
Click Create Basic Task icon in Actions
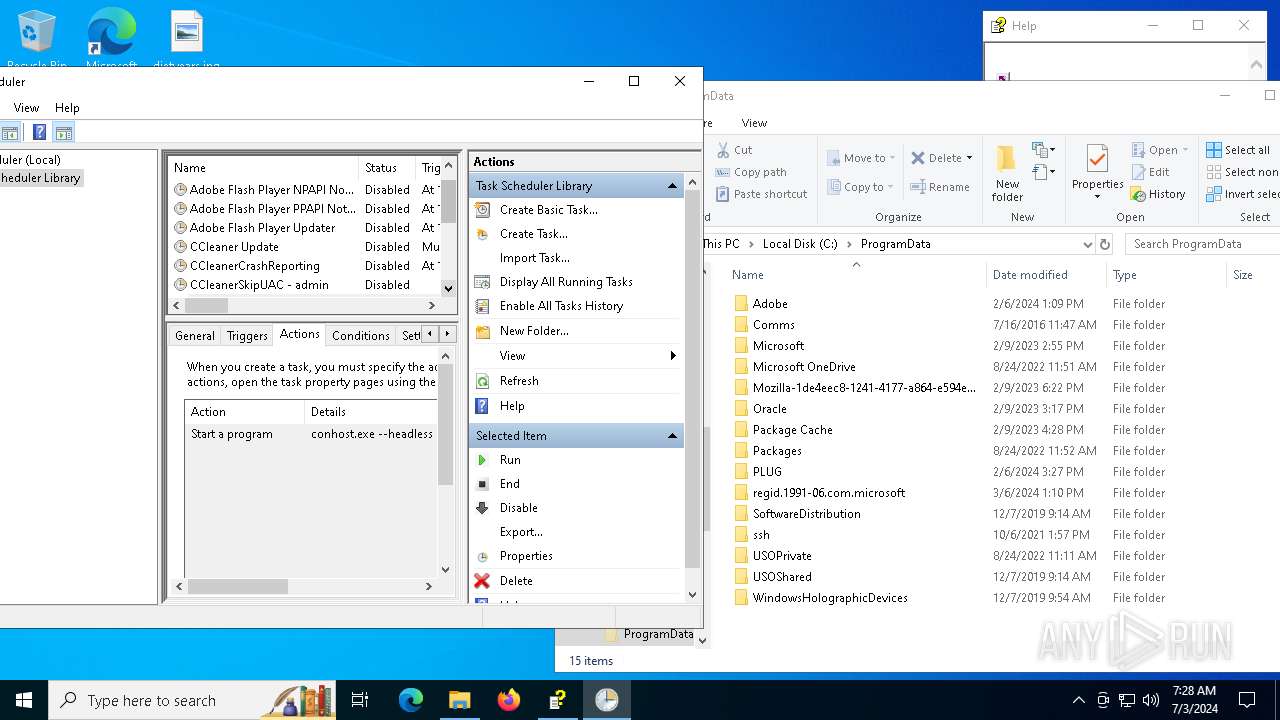(x=482, y=210)
